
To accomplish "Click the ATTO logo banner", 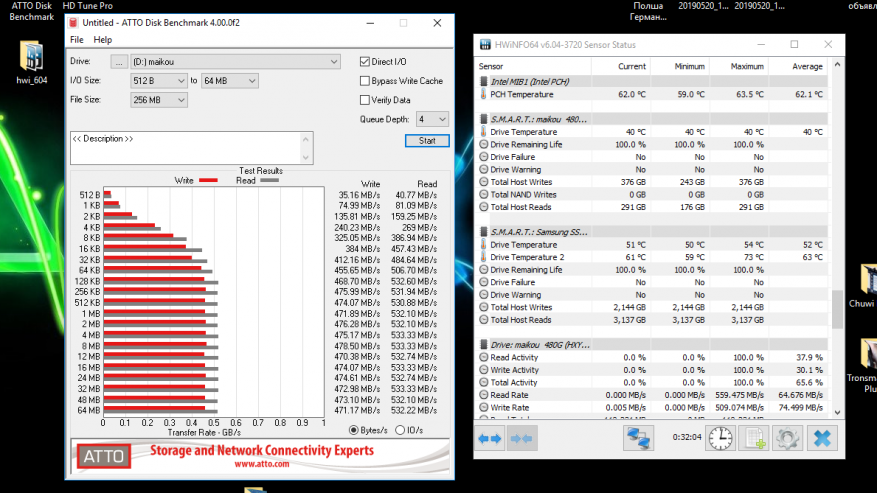I will pyautogui.click(x=103, y=457).
